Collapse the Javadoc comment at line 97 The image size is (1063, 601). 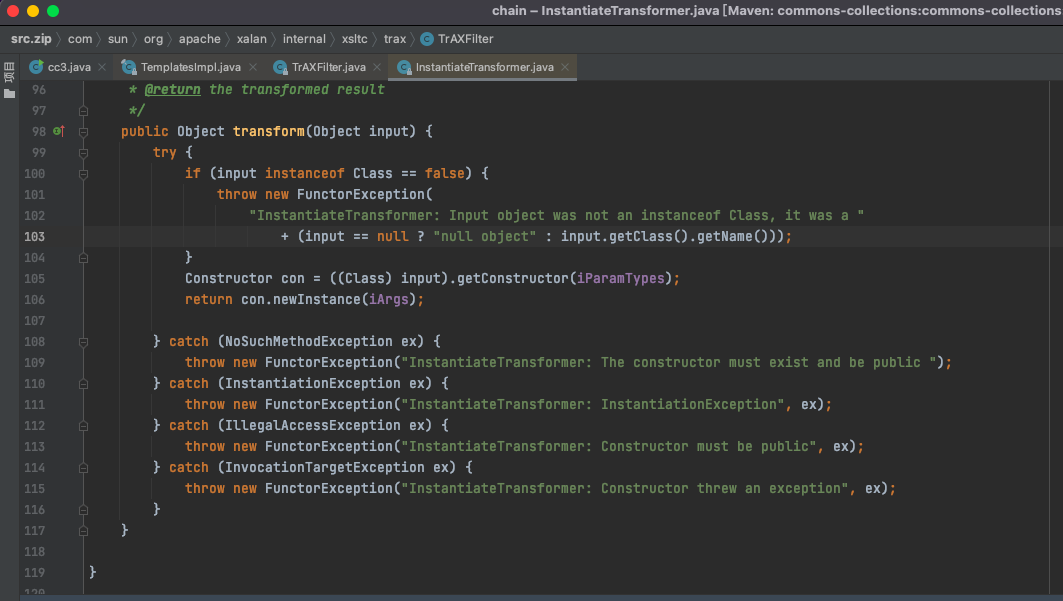[x=83, y=110]
